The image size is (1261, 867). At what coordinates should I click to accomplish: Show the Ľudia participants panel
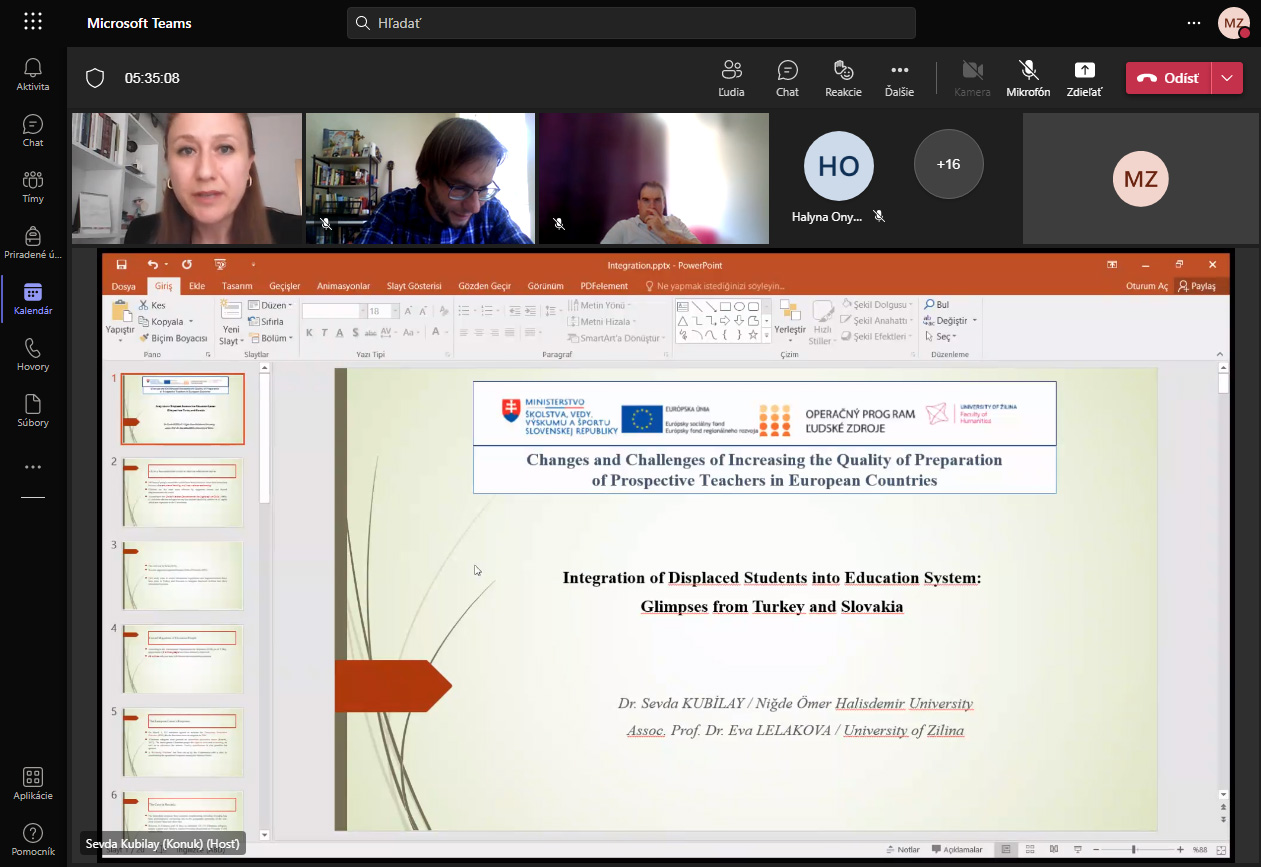point(731,77)
